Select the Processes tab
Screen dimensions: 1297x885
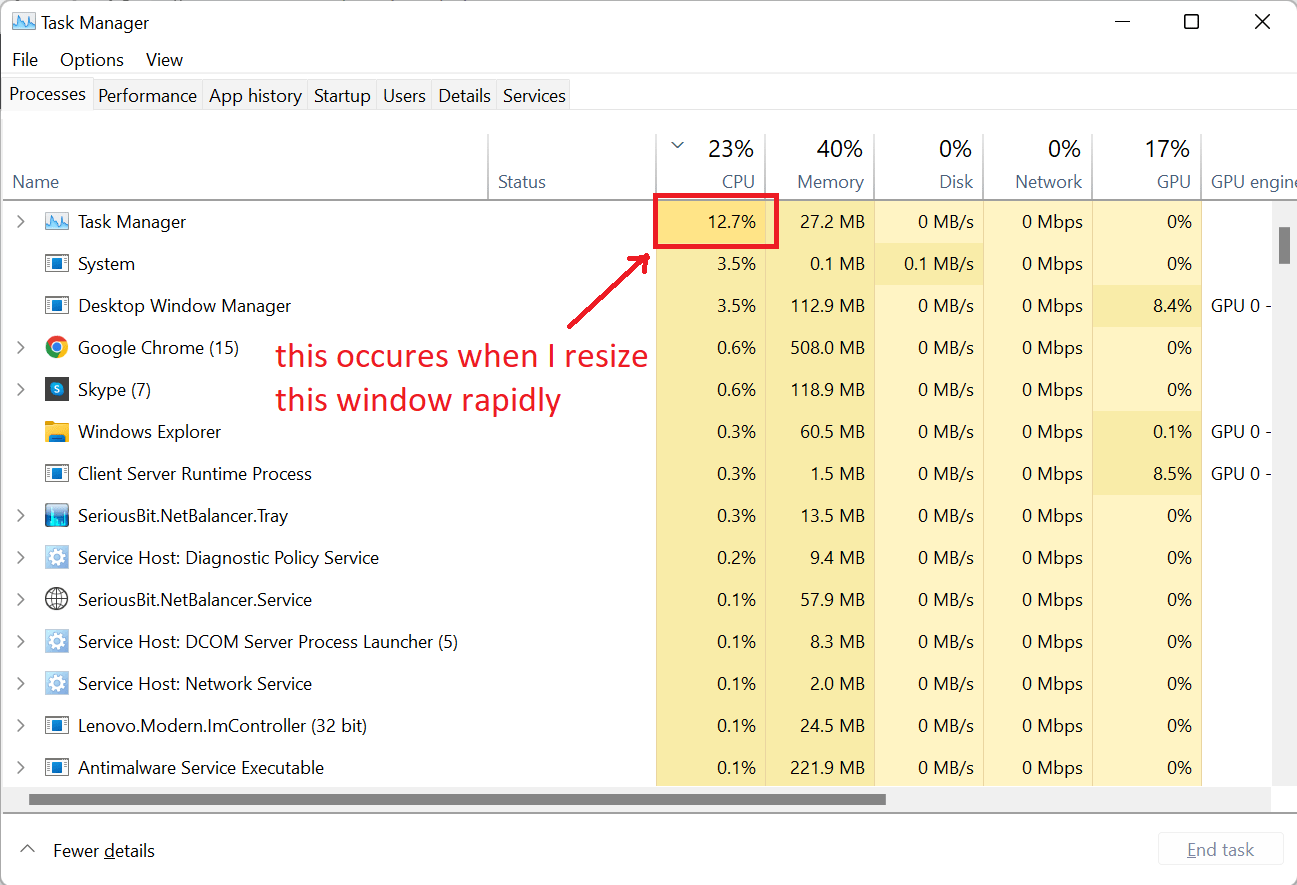point(48,94)
